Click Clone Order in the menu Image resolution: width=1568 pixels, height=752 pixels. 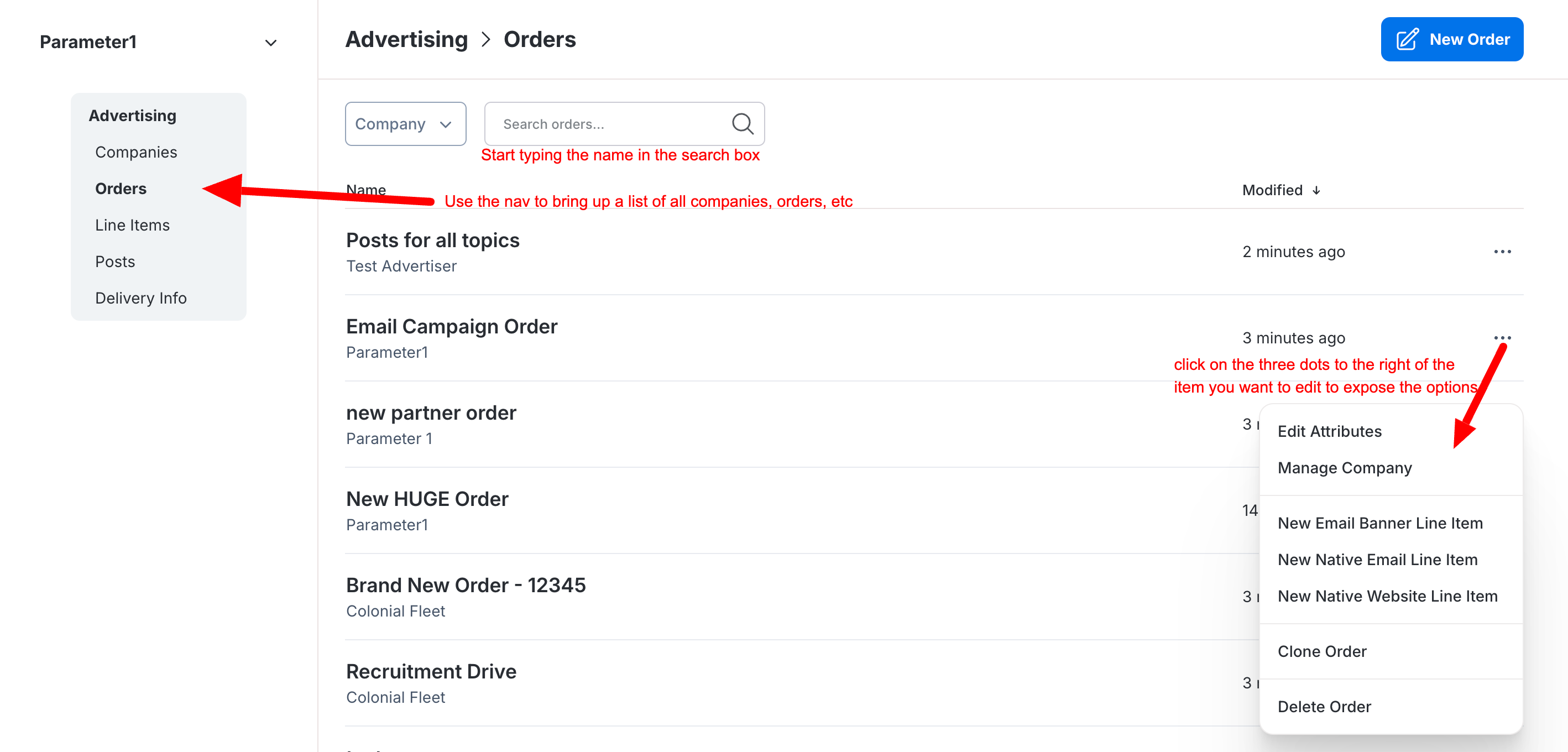tap(1321, 651)
